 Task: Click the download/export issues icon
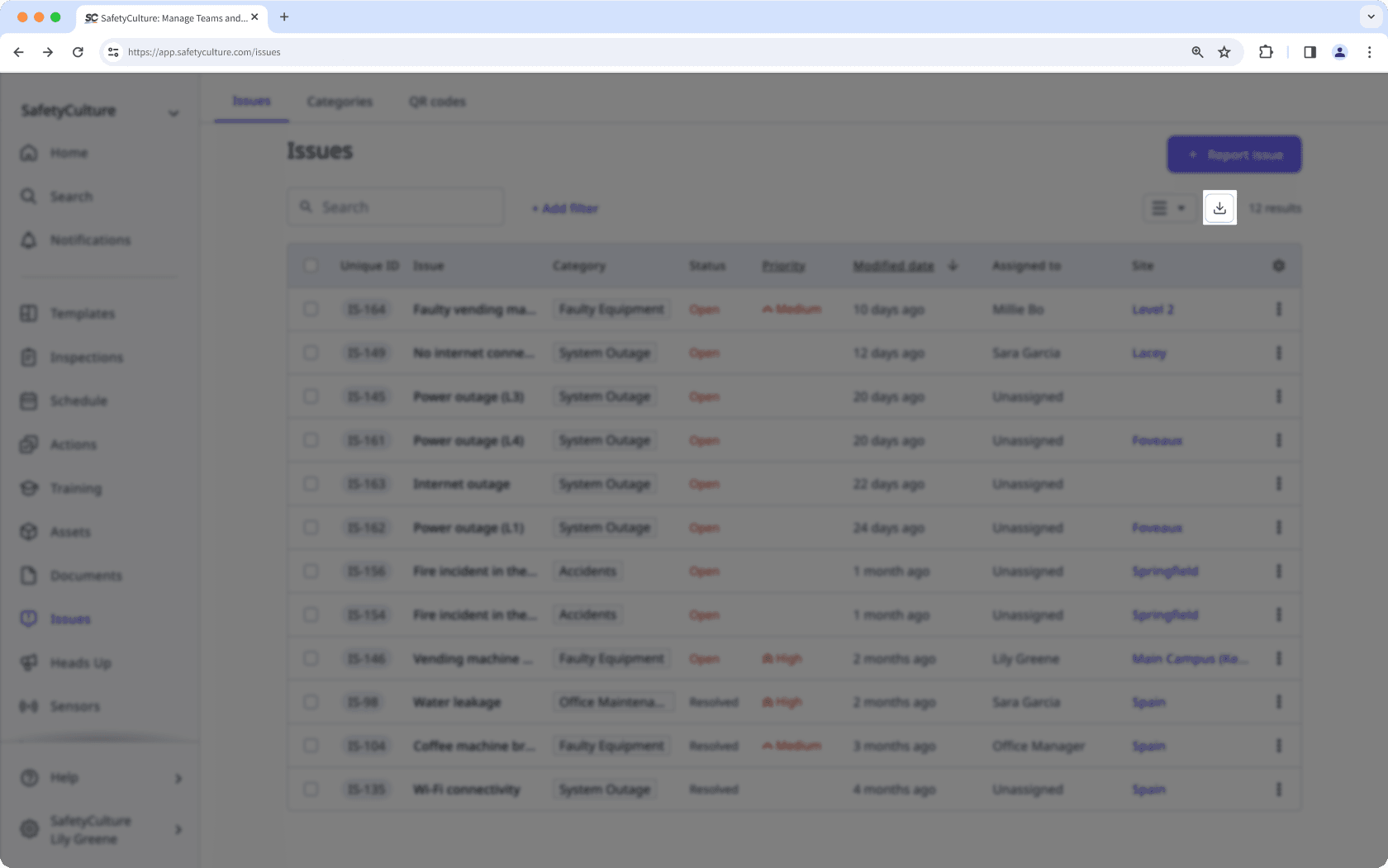point(1219,208)
